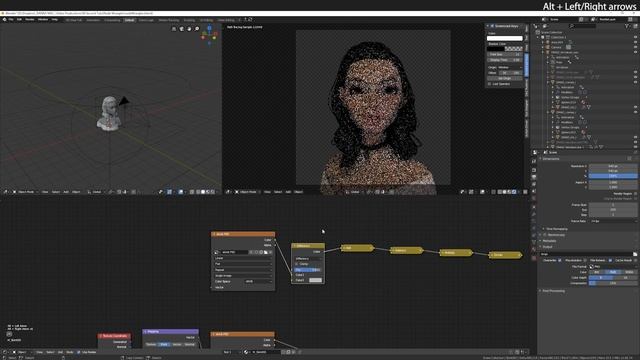Viewport: 640px width, 360px height.
Task: Click the white Color swatch in Screencast Keys
Action: pos(505,38)
